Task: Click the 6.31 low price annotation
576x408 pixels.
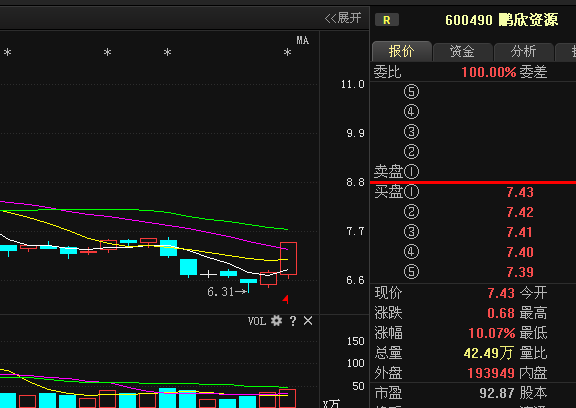Action: click(220, 292)
